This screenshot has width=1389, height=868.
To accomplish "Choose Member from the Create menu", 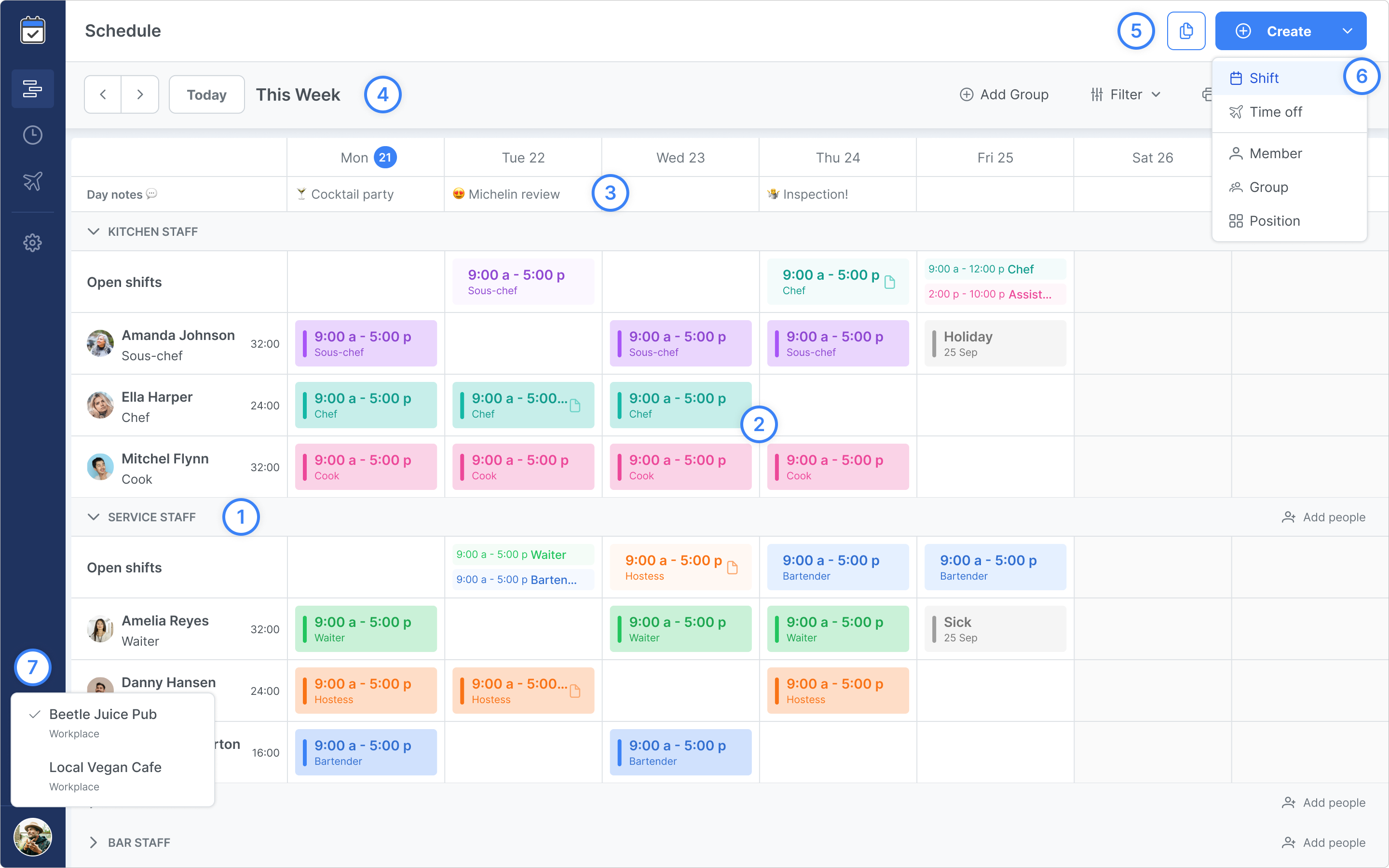I will 1275,153.
